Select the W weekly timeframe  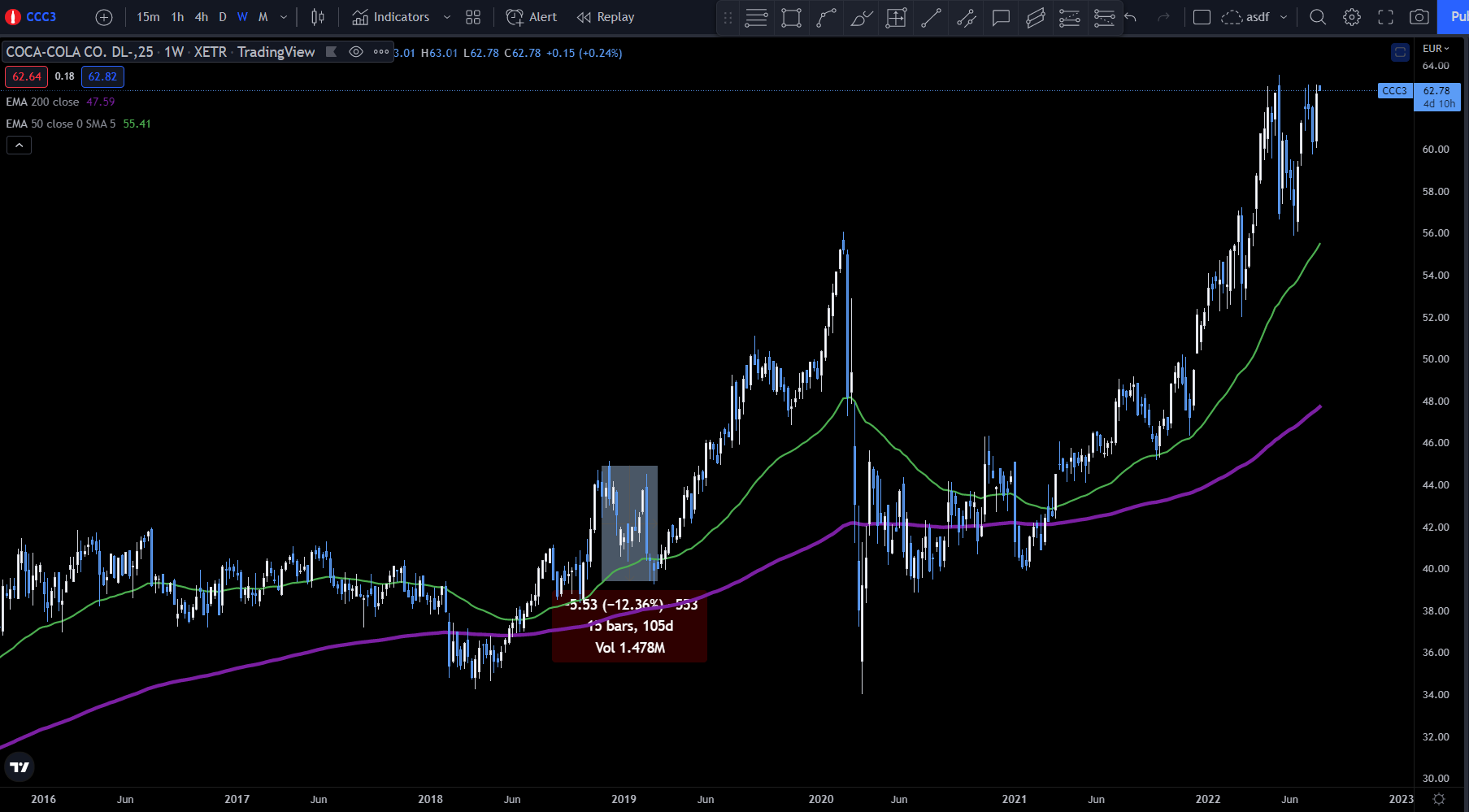[242, 17]
